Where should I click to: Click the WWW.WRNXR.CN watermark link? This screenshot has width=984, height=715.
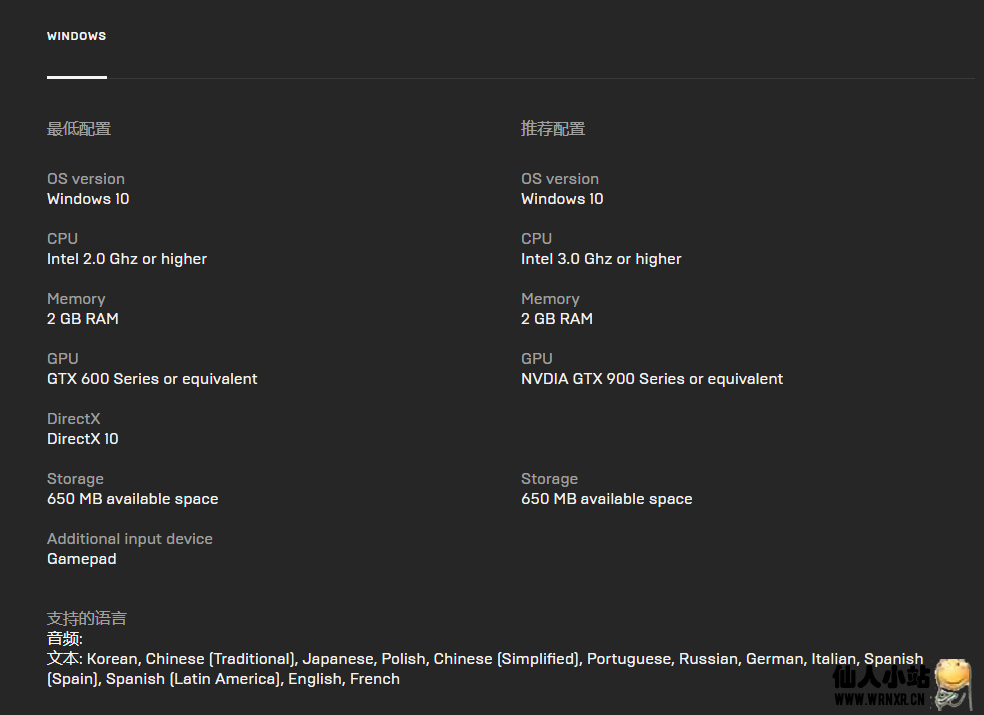(879, 699)
